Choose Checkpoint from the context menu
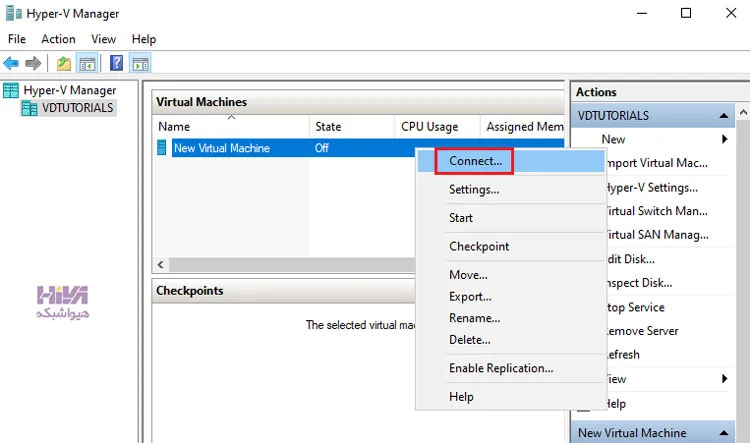This screenshot has width=750, height=443. (510, 246)
